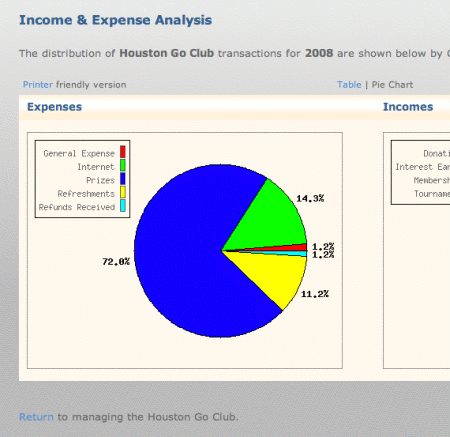
Task: Click the blue Prizes legend swatch
Action: 123,178
